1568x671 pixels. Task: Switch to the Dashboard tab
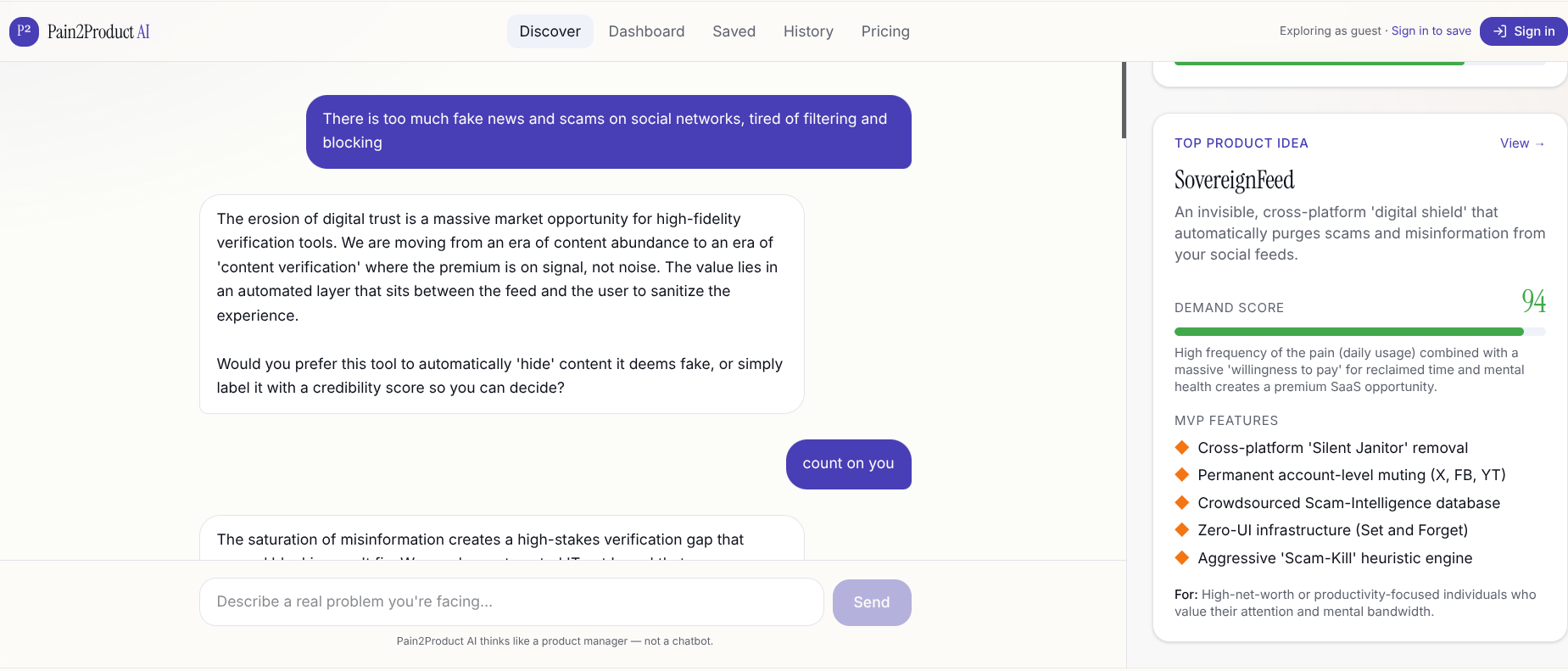[x=646, y=31]
